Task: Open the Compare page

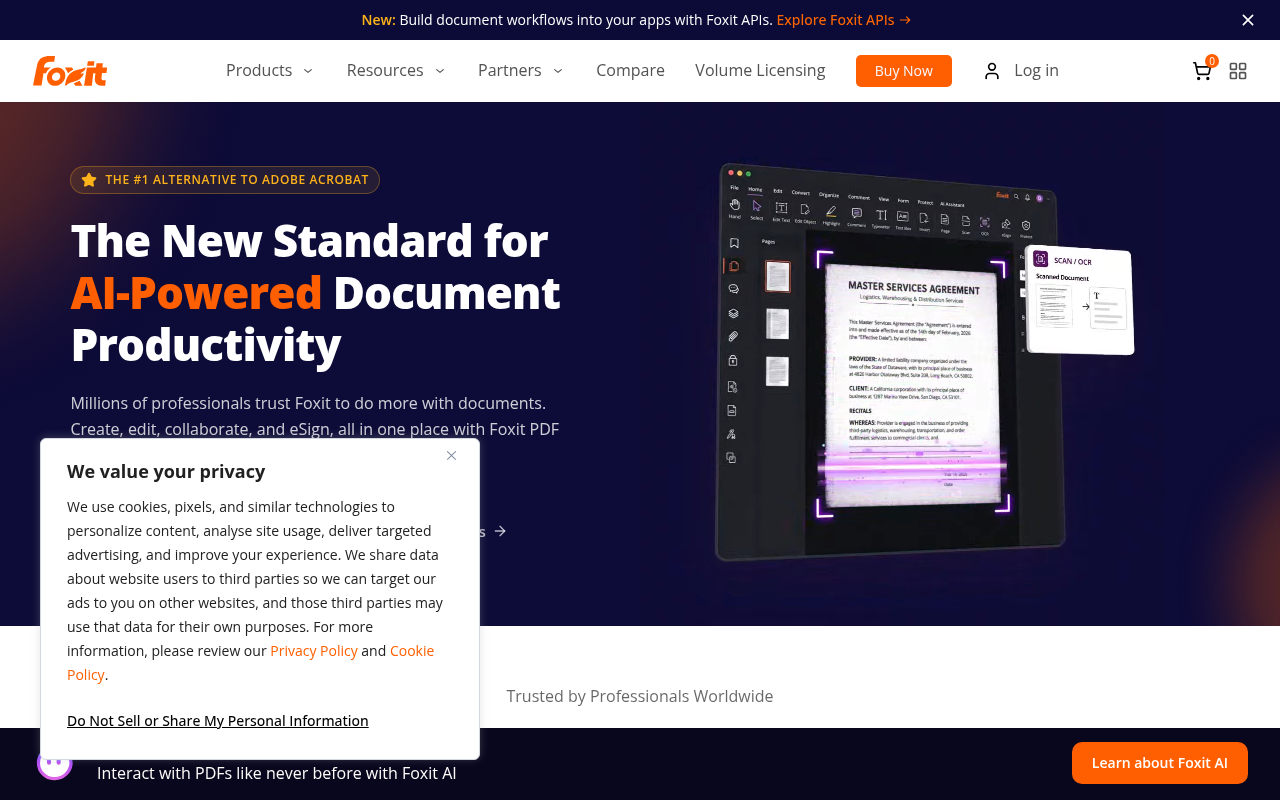Action: click(630, 70)
